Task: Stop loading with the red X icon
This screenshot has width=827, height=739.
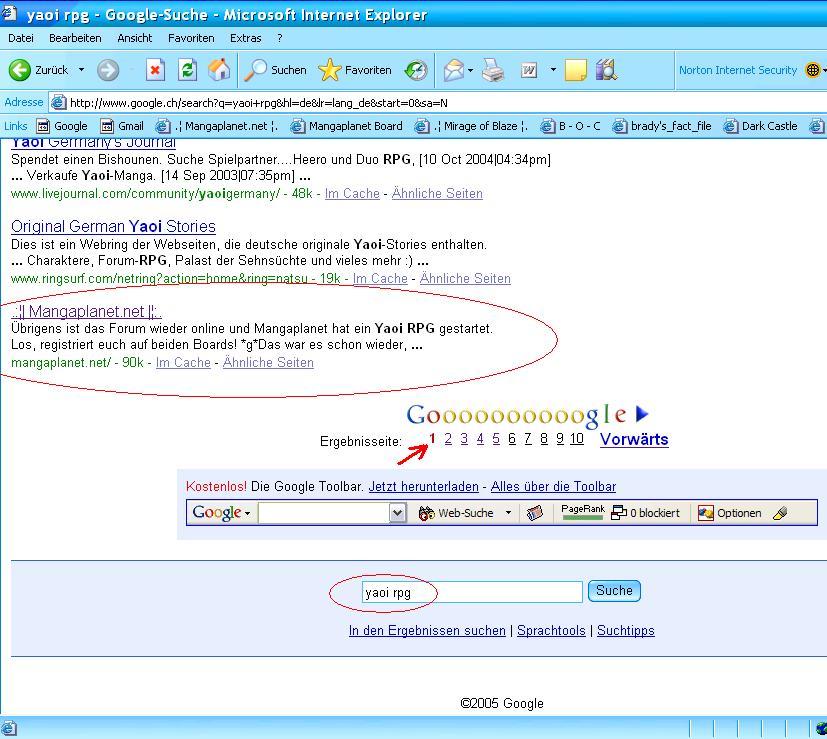Action: pos(155,70)
